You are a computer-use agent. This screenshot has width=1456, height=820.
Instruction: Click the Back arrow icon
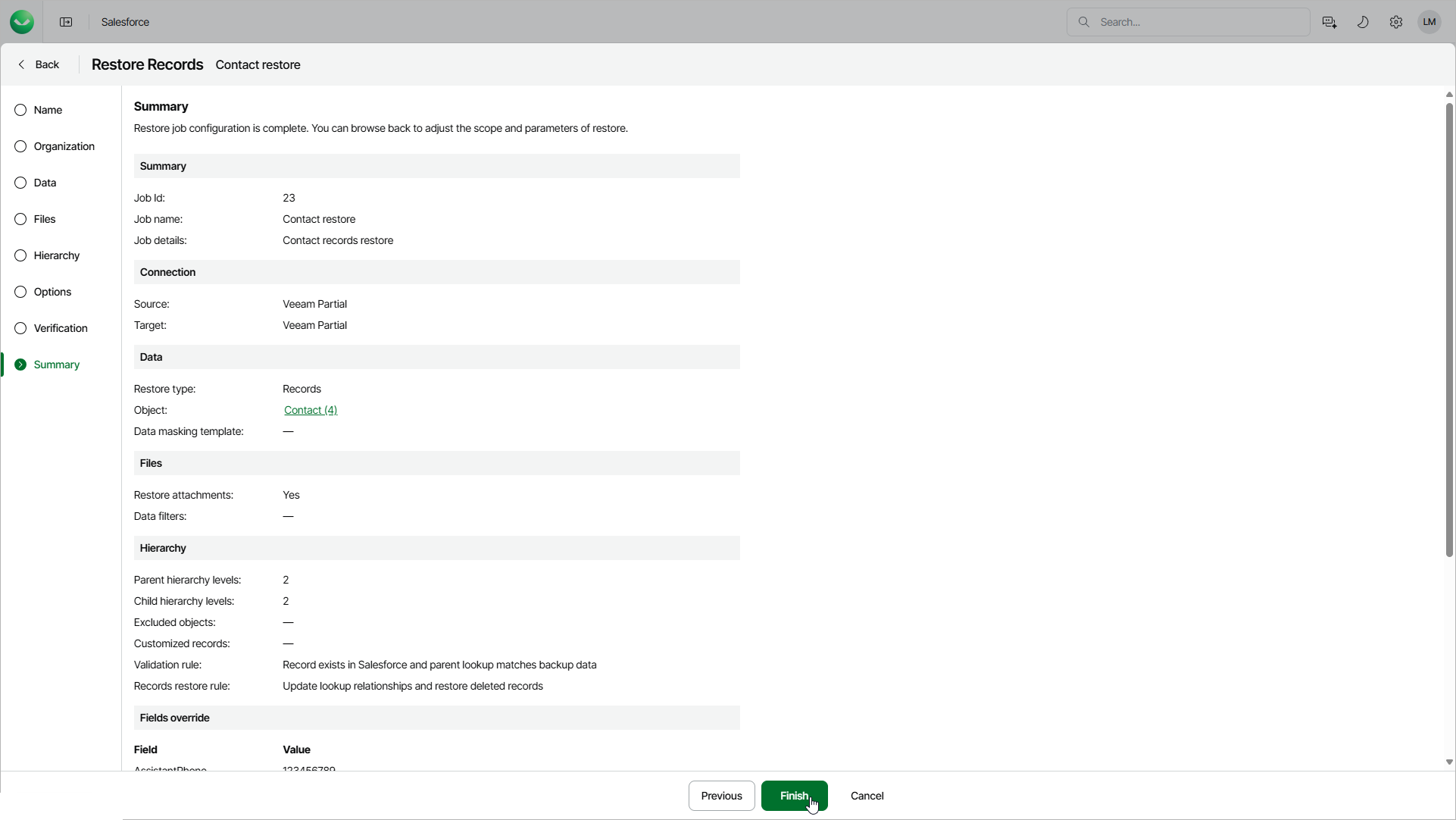click(x=22, y=65)
